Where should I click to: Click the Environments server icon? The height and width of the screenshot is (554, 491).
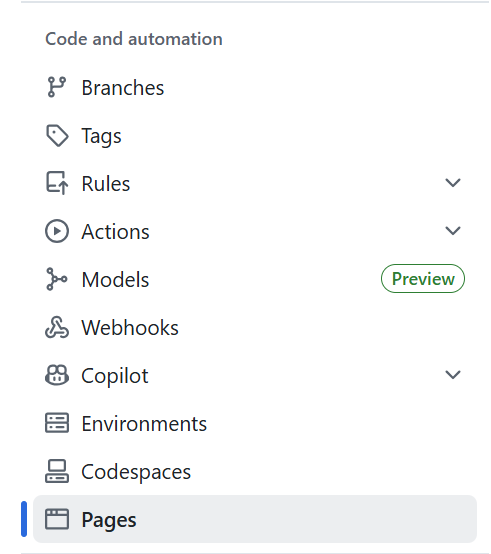pos(57,423)
